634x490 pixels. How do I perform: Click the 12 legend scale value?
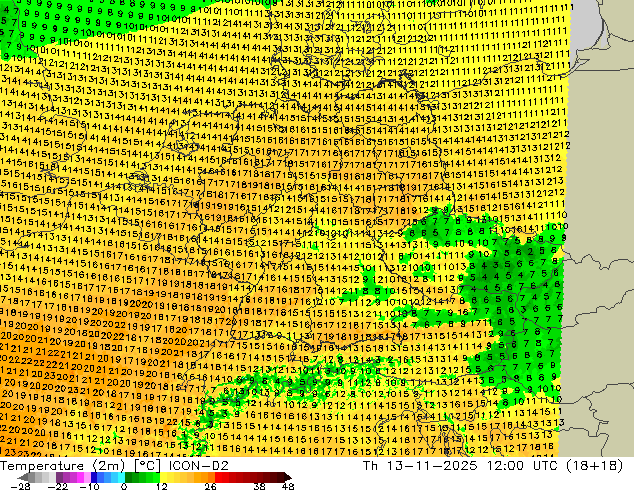tap(162, 486)
